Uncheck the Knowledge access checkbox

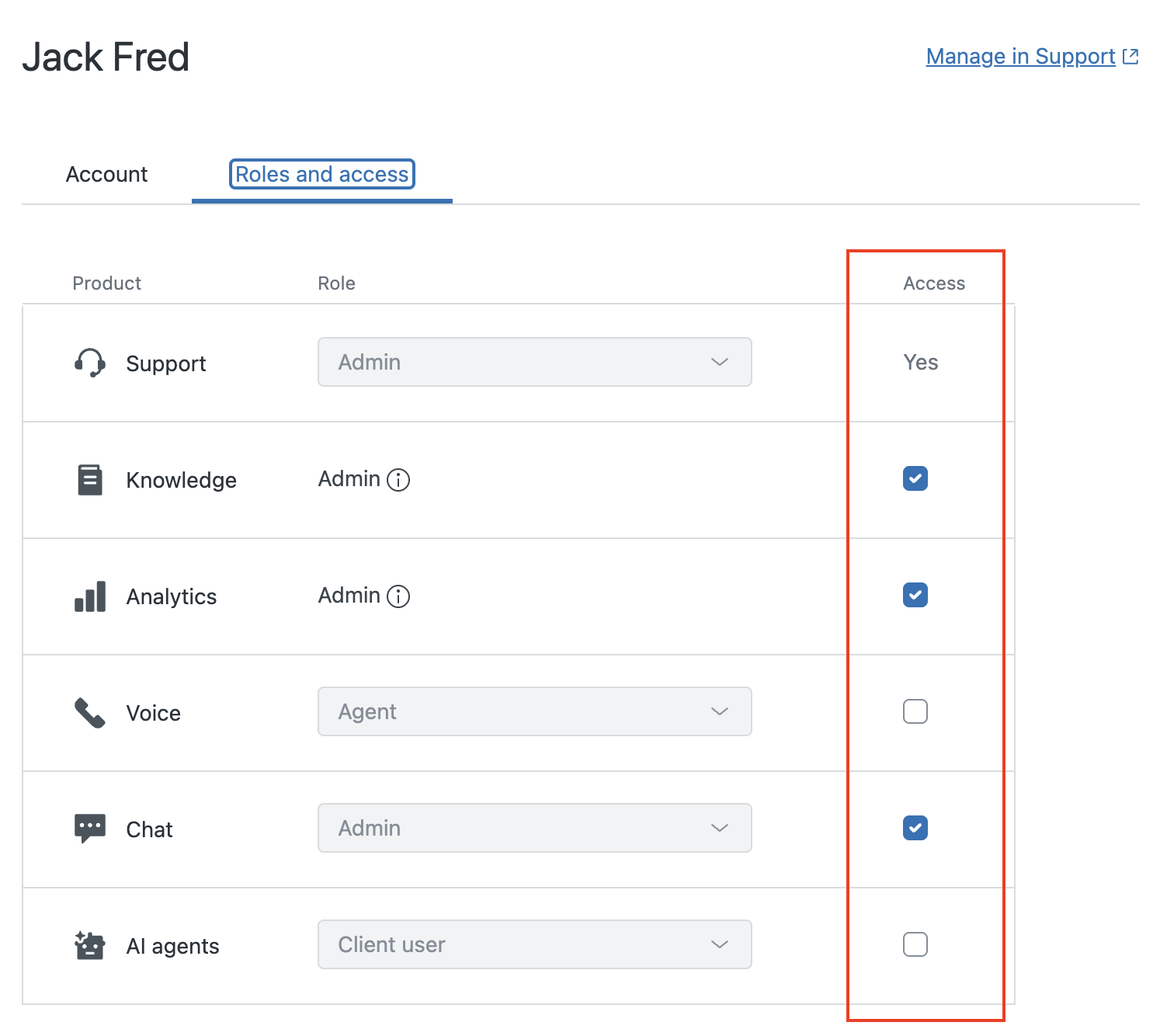915,478
